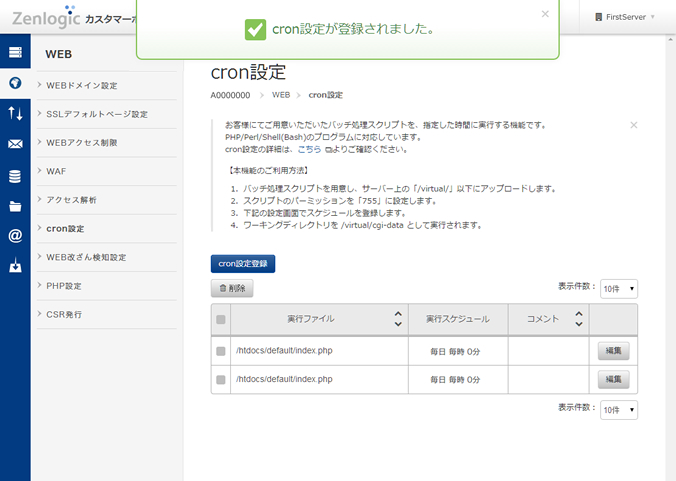Sort by the コメント column arrows
676x481 pixels.
click(x=579, y=319)
